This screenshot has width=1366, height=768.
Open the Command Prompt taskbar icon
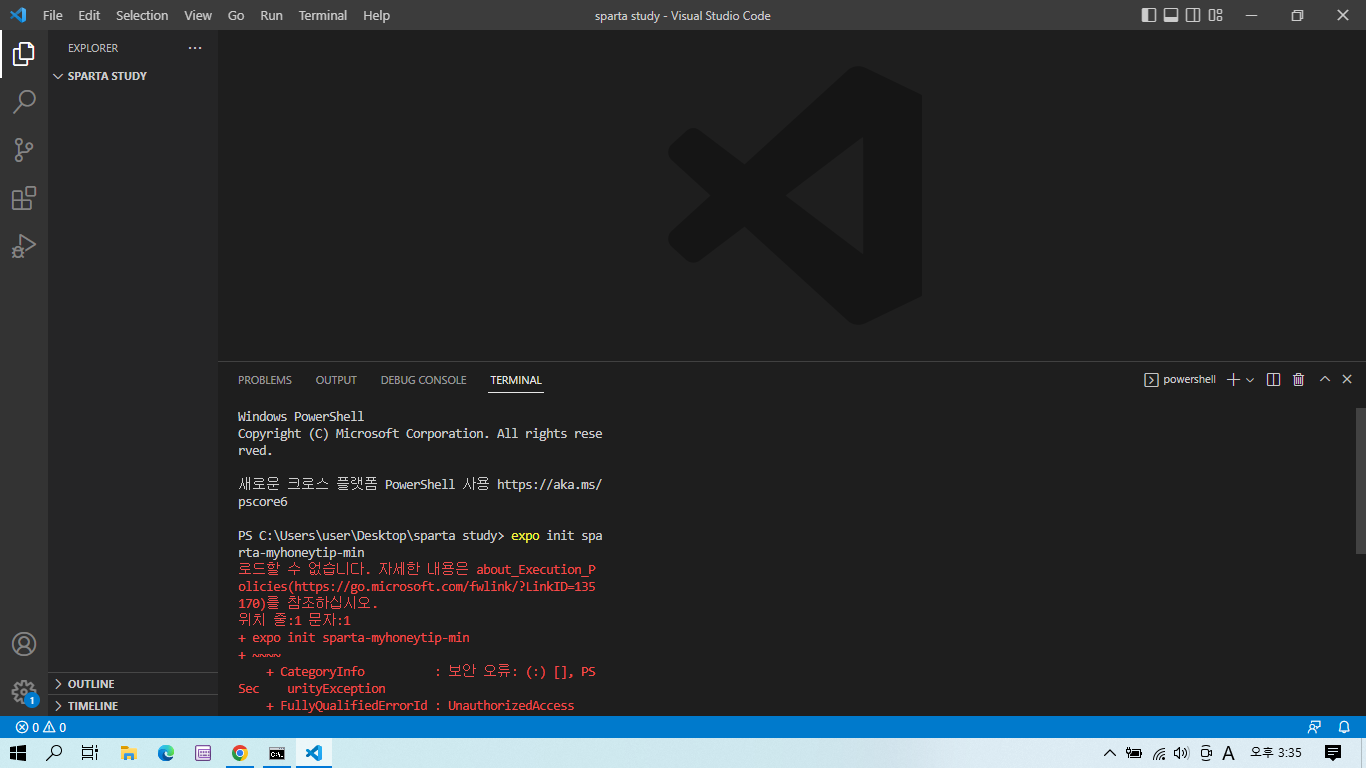[277, 753]
